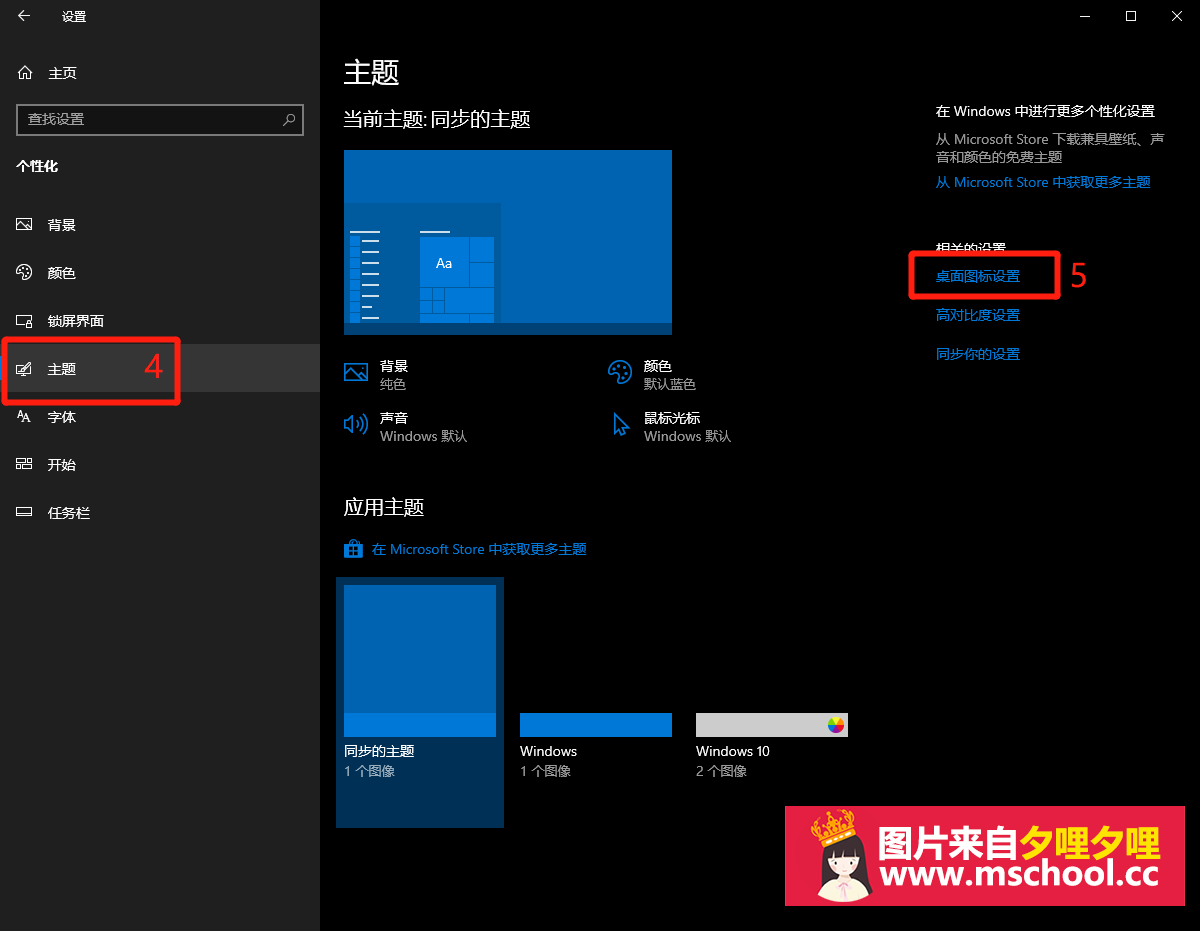This screenshot has width=1200, height=931.
Task: Click the back arrow in Settings header
Action: click(x=24, y=16)
